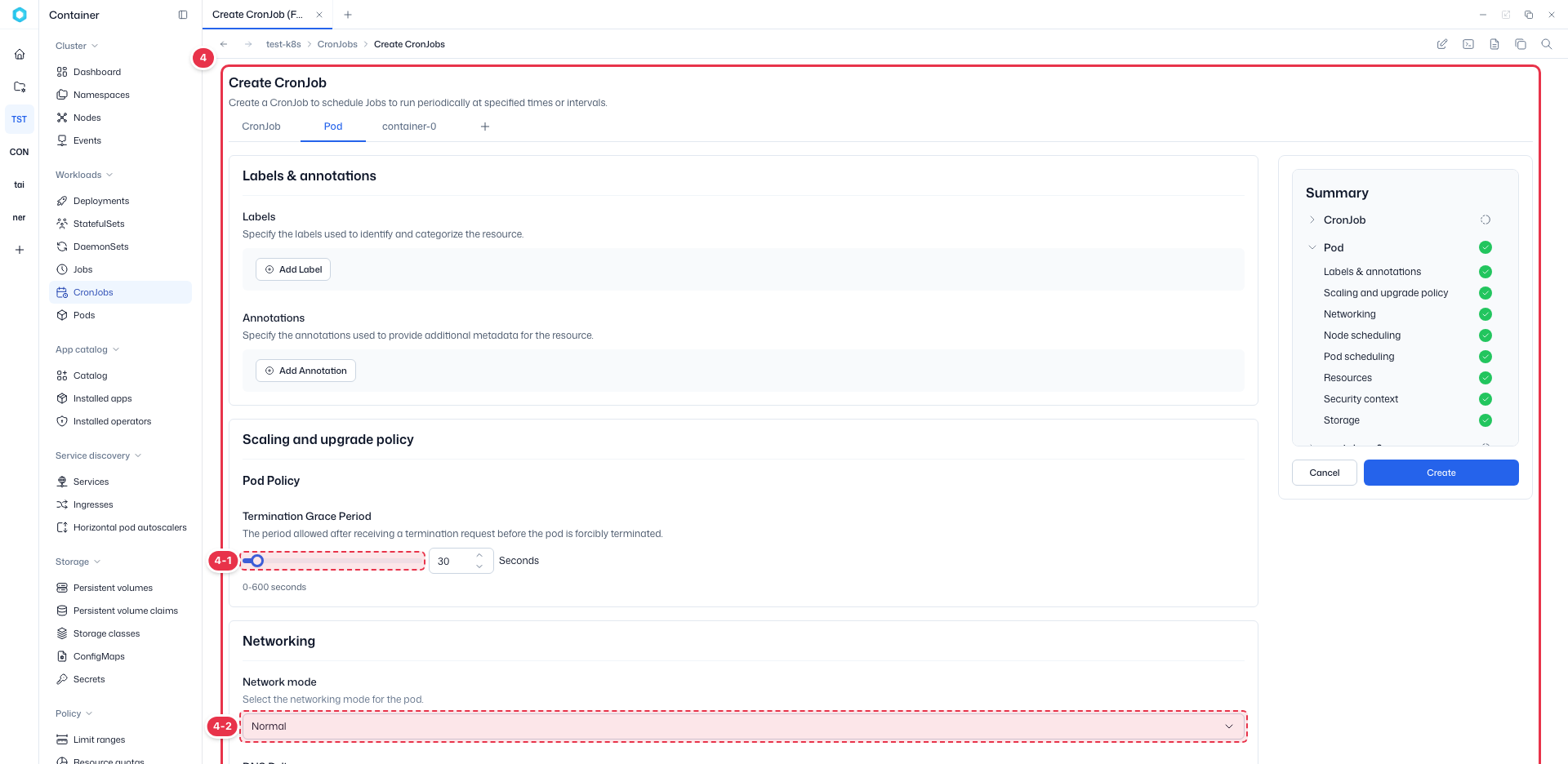Click the home icon in the left rail

(x=20, y=54)
